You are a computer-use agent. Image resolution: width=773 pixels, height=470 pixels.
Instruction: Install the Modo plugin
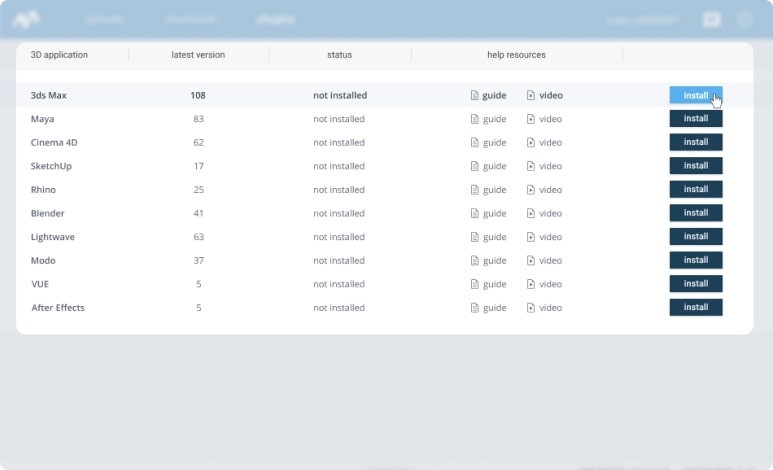pos(696,260)
